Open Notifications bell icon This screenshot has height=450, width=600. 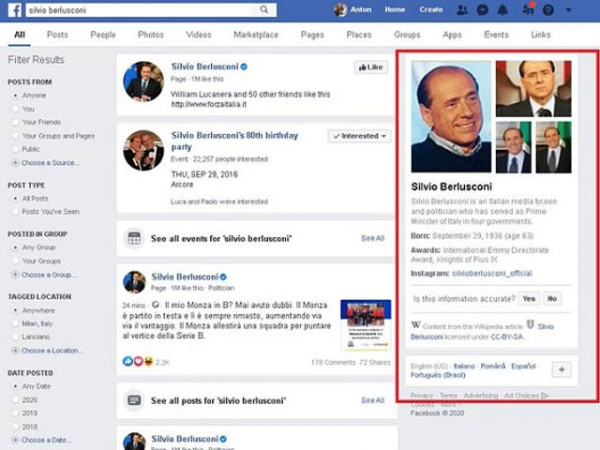click(502, 10)
